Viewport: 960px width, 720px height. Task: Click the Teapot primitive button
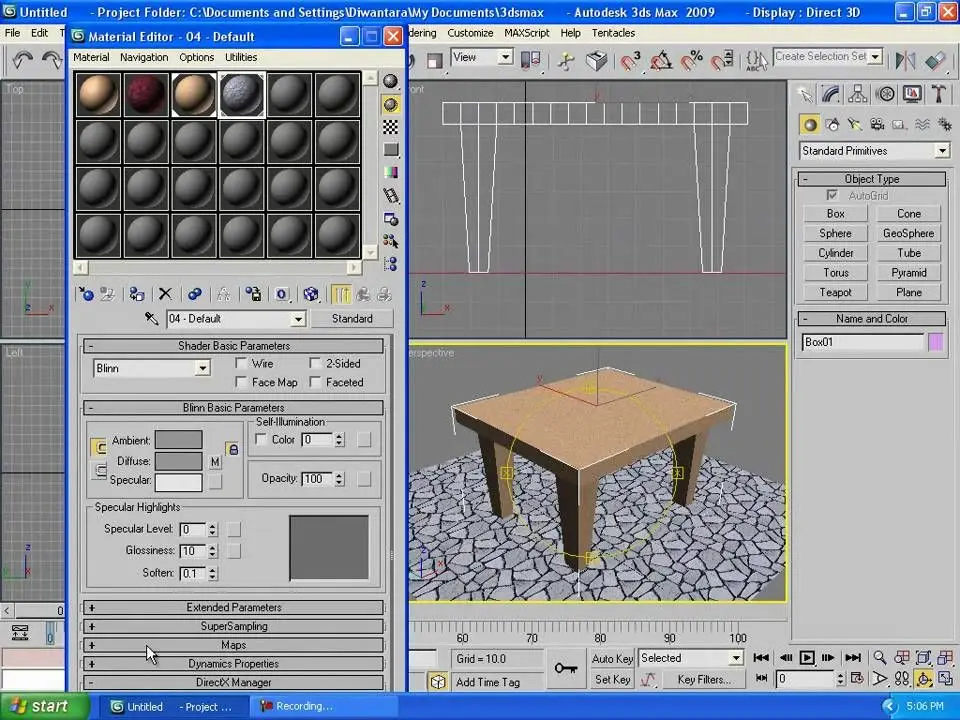click(836, 292)
